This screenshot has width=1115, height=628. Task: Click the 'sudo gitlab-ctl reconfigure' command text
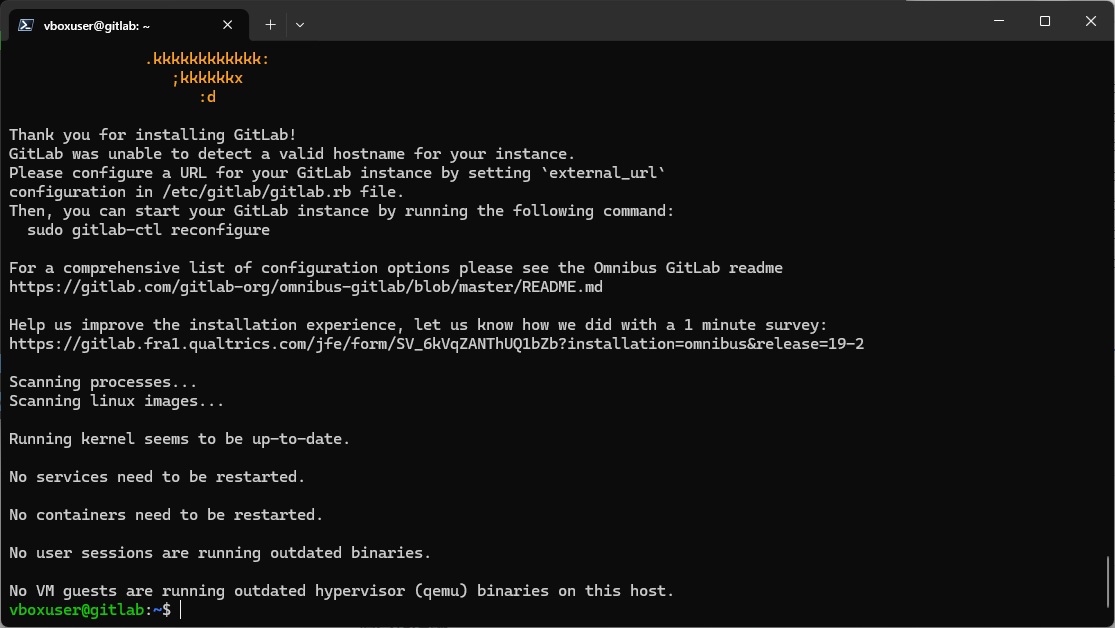click(x=149, y=230)
